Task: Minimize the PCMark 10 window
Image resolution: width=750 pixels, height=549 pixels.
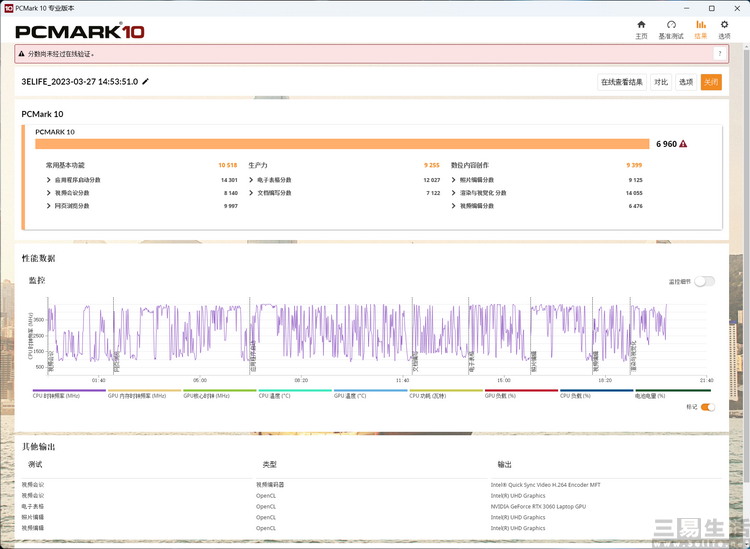Action: coord(687,8)
